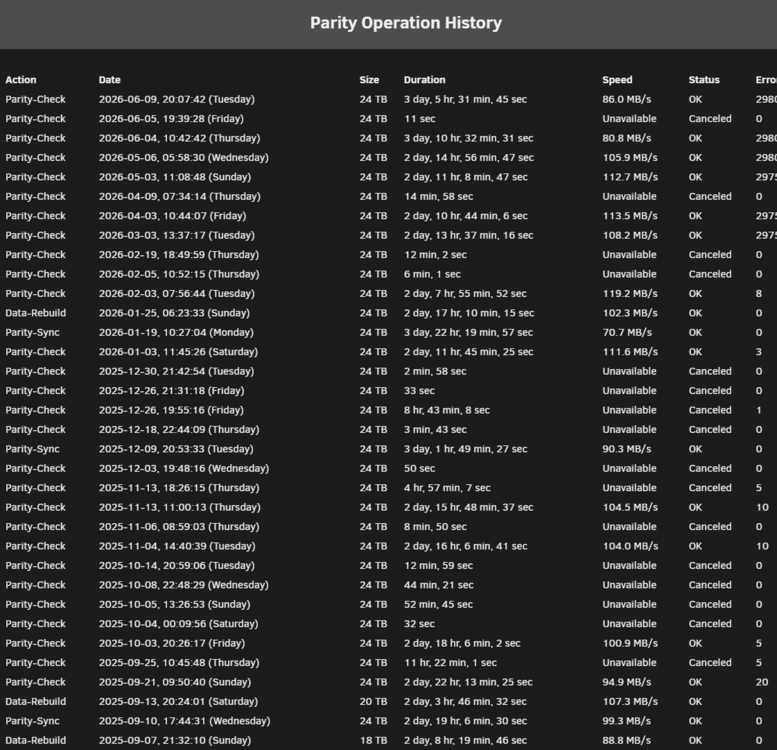Screen dimensions: 777x750
Task: Select date 2026-04-09, 07:34:14 (Thursday)
Action: pos(179,197)
